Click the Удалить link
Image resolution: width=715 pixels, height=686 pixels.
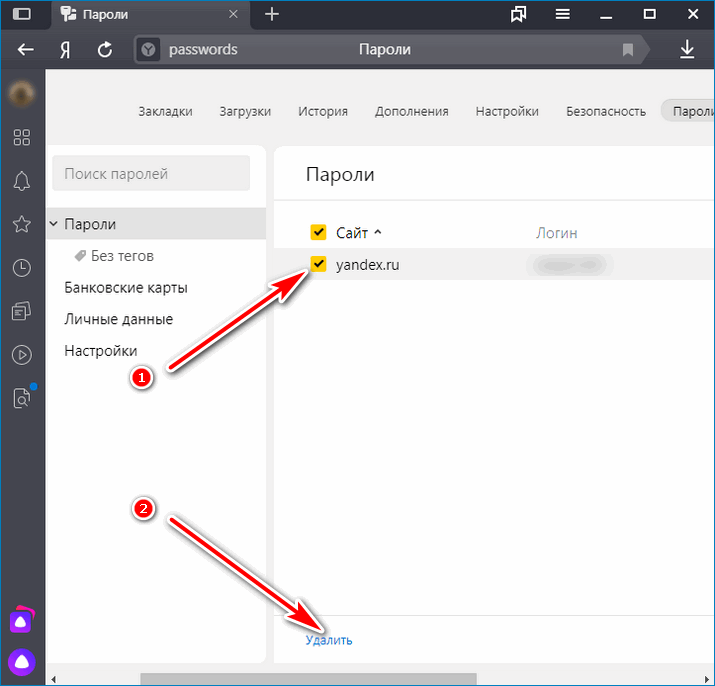pos(329,640)
